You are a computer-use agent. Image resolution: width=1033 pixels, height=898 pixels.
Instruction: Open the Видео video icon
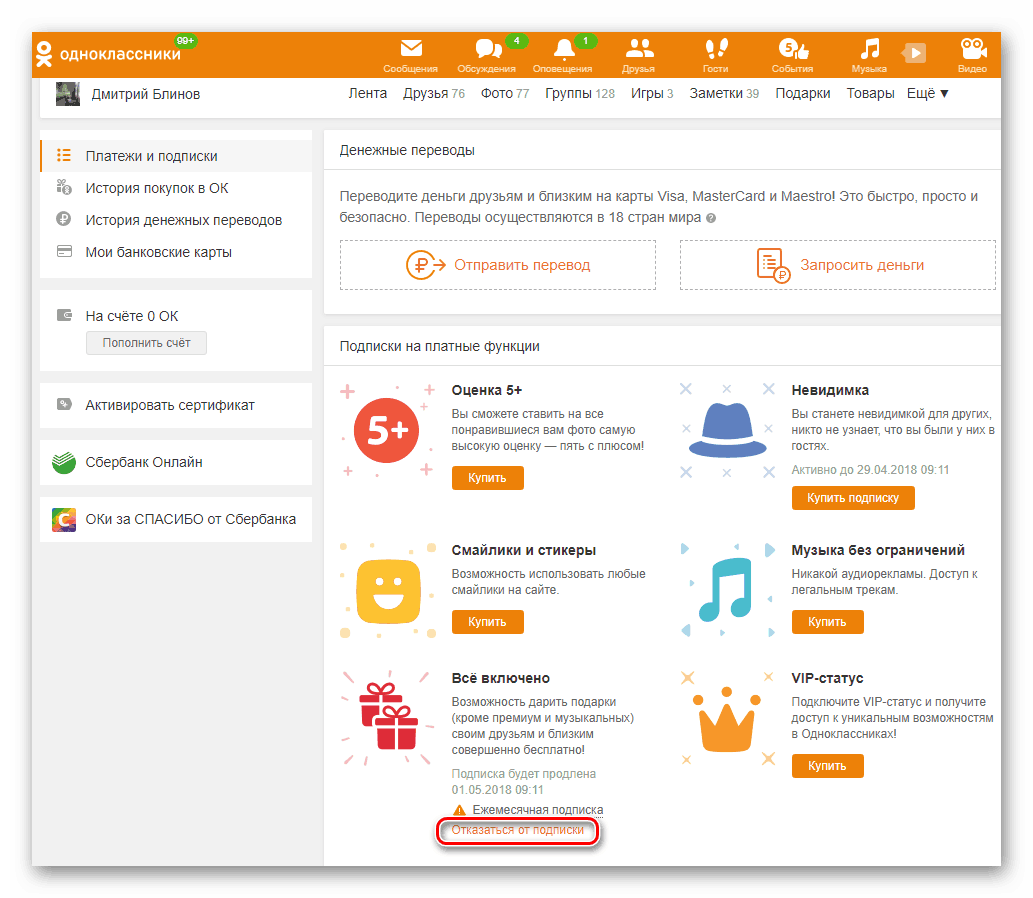point(971,50)
